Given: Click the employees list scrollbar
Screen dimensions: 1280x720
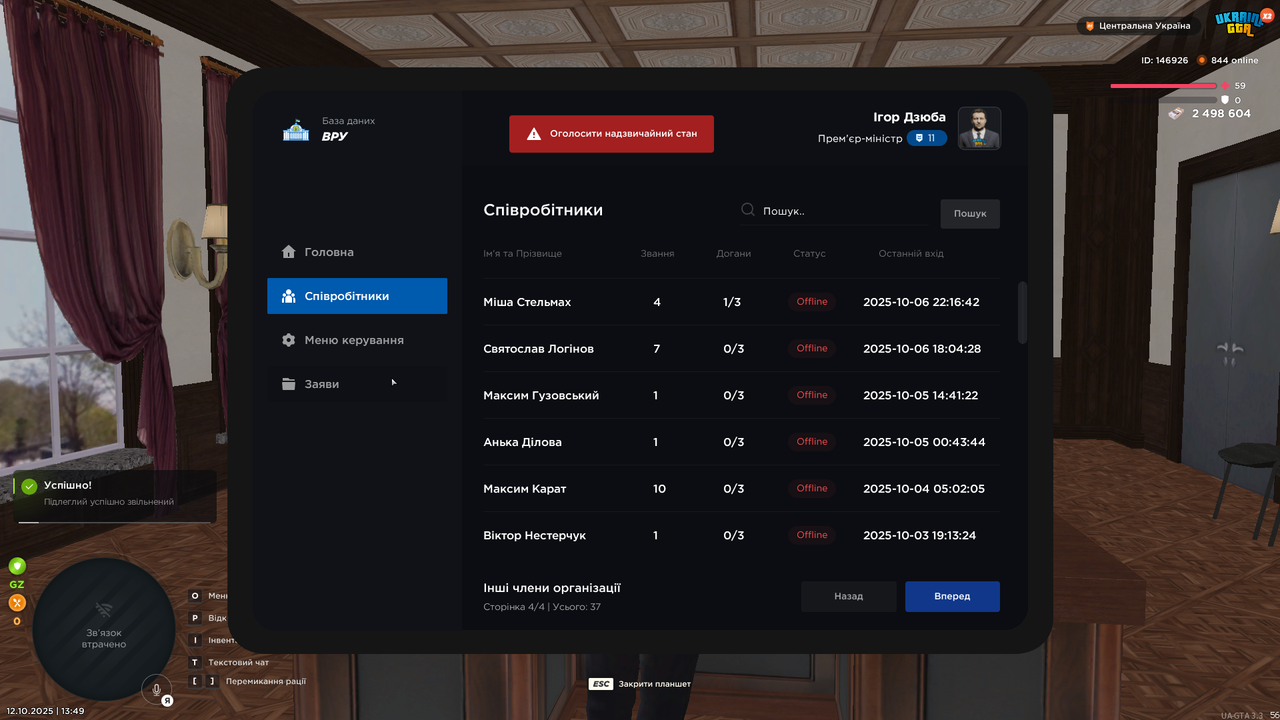Looking at the screenshot, I should tap(1022, 313).
